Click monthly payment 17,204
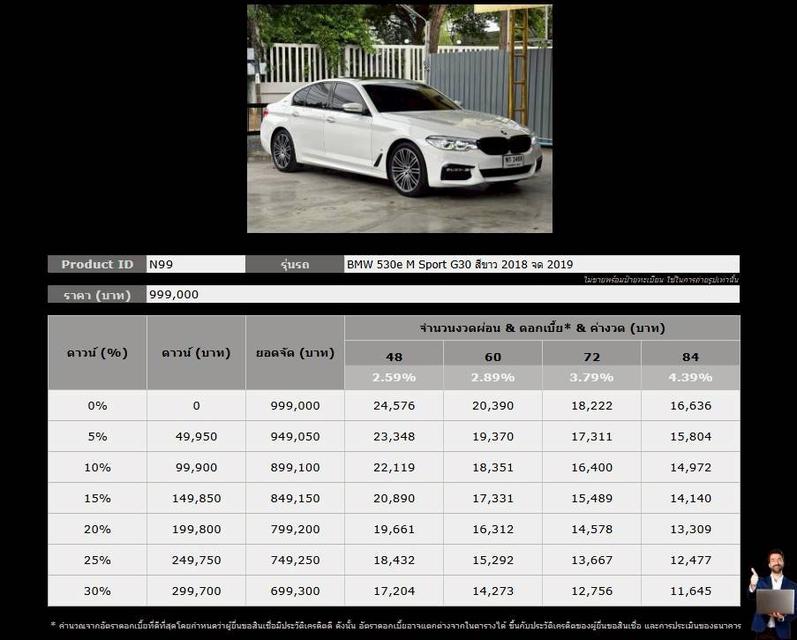This screenshot has width=797, height=640. (394, 591)
